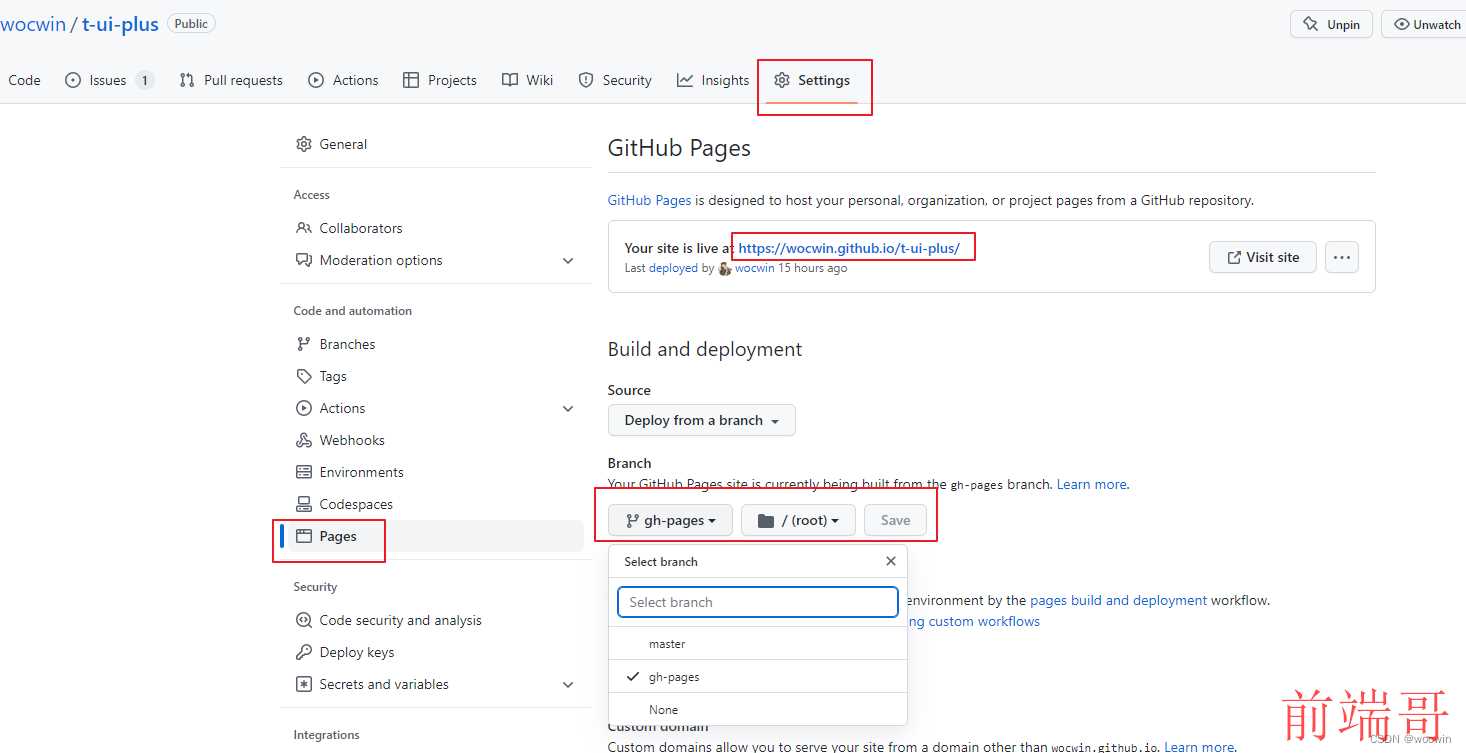
Task: Select None in branch list
Action: coord(758,709)
